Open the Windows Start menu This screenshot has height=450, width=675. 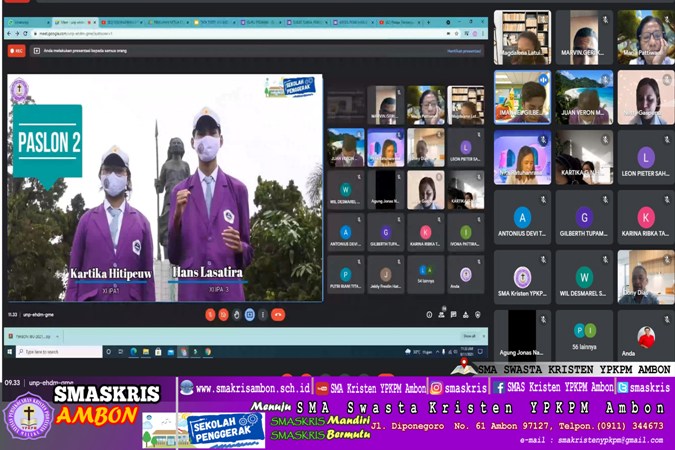[x=9, y=352]
